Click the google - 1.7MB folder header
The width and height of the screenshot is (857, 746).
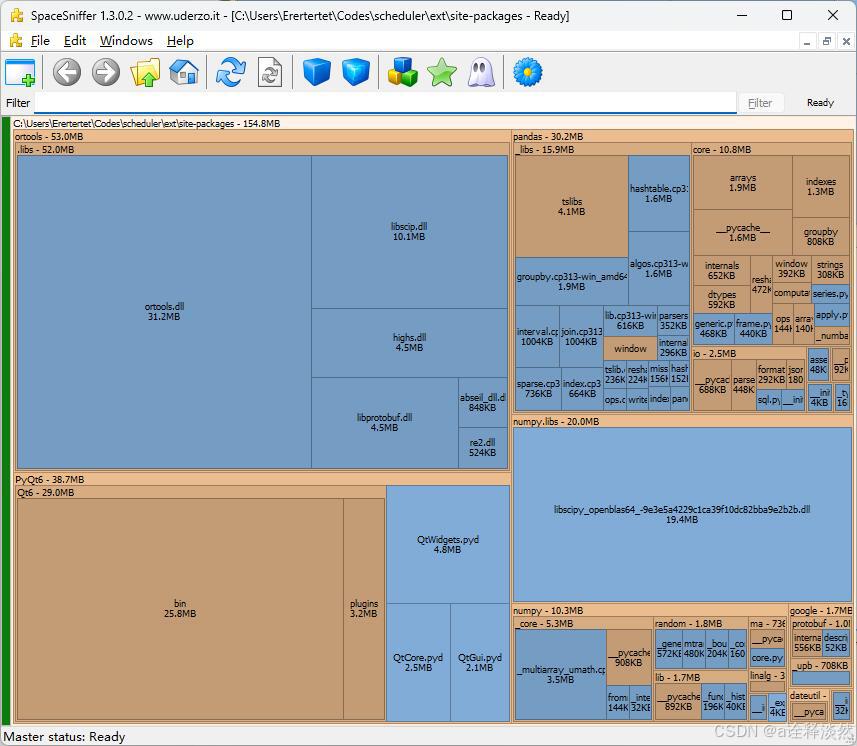point(820,610)
